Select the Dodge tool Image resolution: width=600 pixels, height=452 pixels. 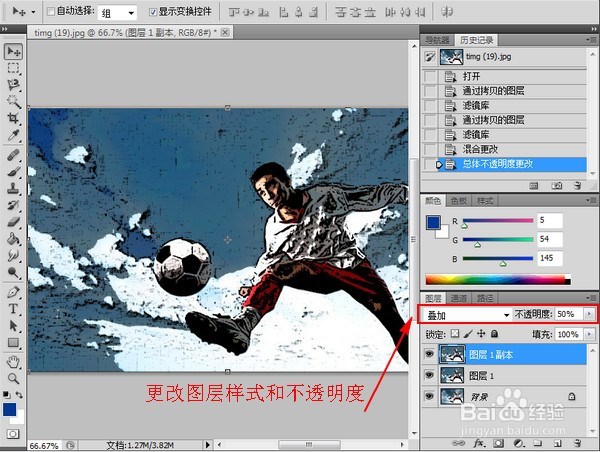click(13, 272)
